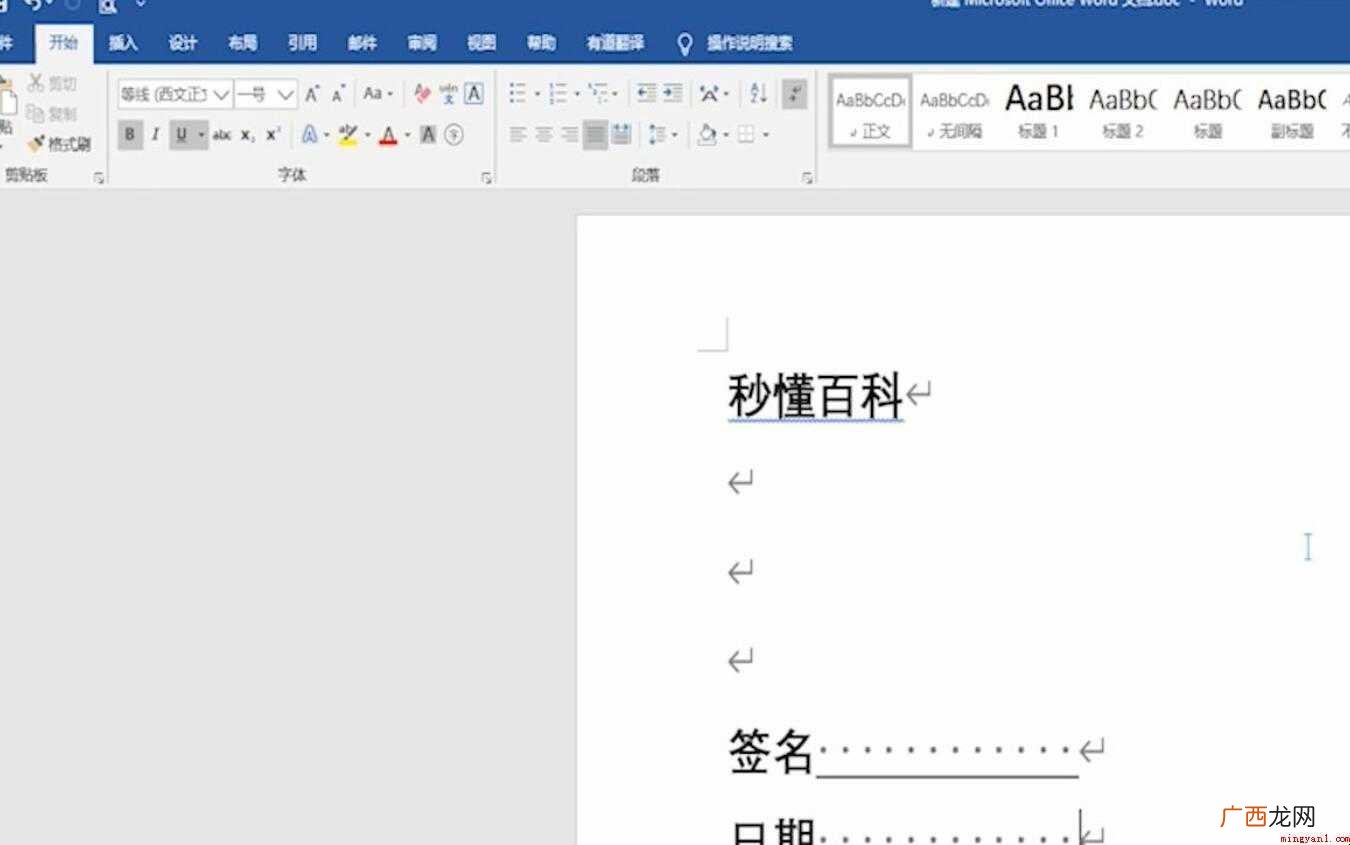Center the paragraph text

[x=544, y=134]
